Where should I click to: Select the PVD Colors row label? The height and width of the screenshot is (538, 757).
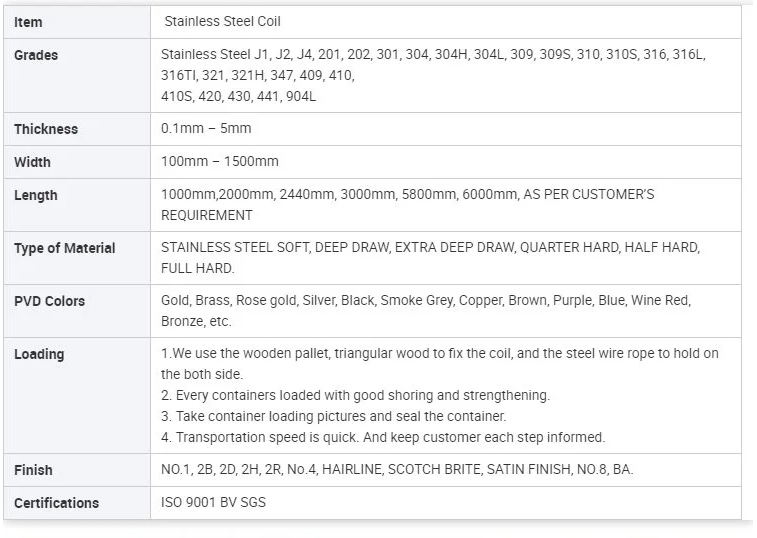coord(49,301)
